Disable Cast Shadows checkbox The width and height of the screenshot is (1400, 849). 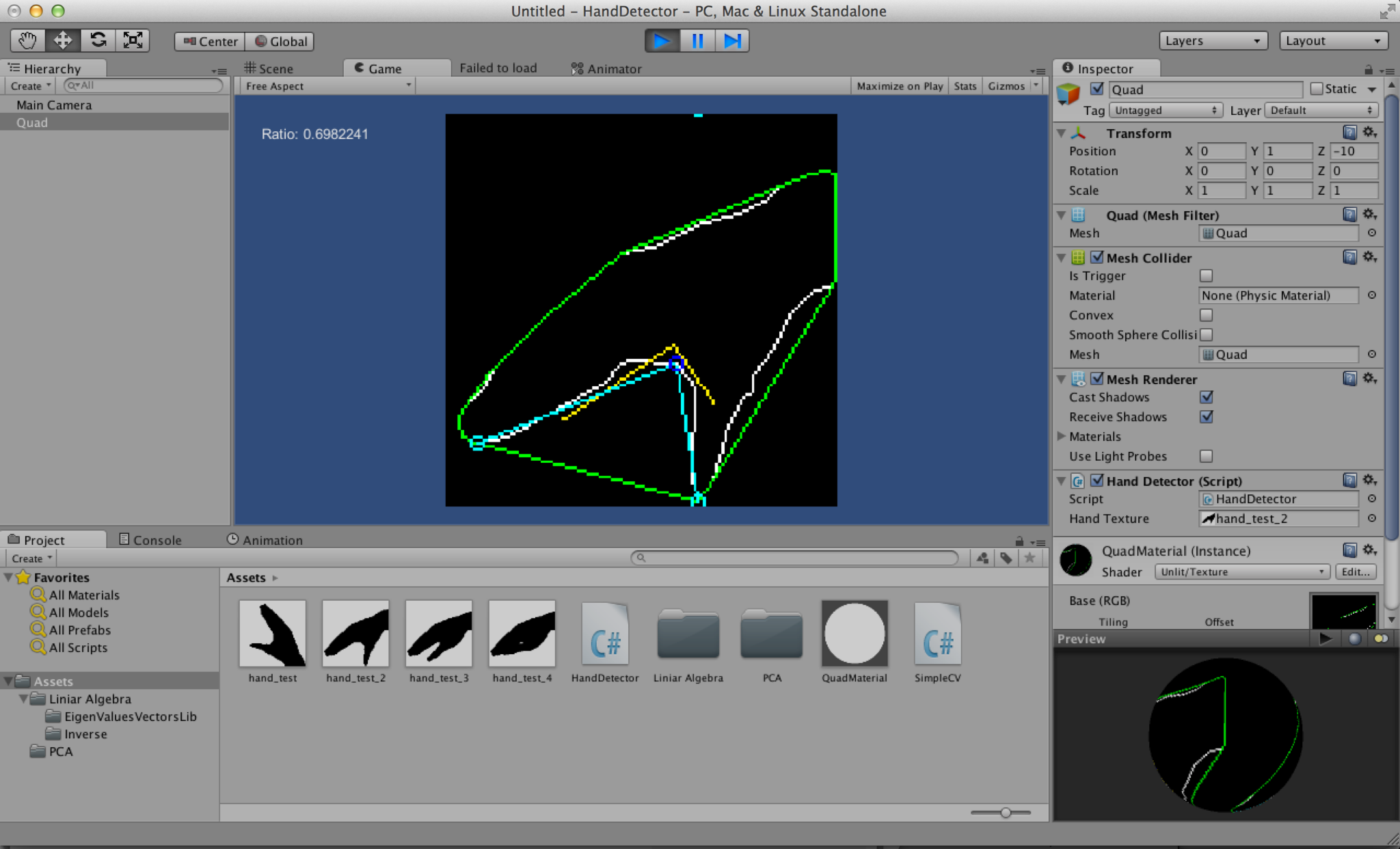(x=1206, y=397)
